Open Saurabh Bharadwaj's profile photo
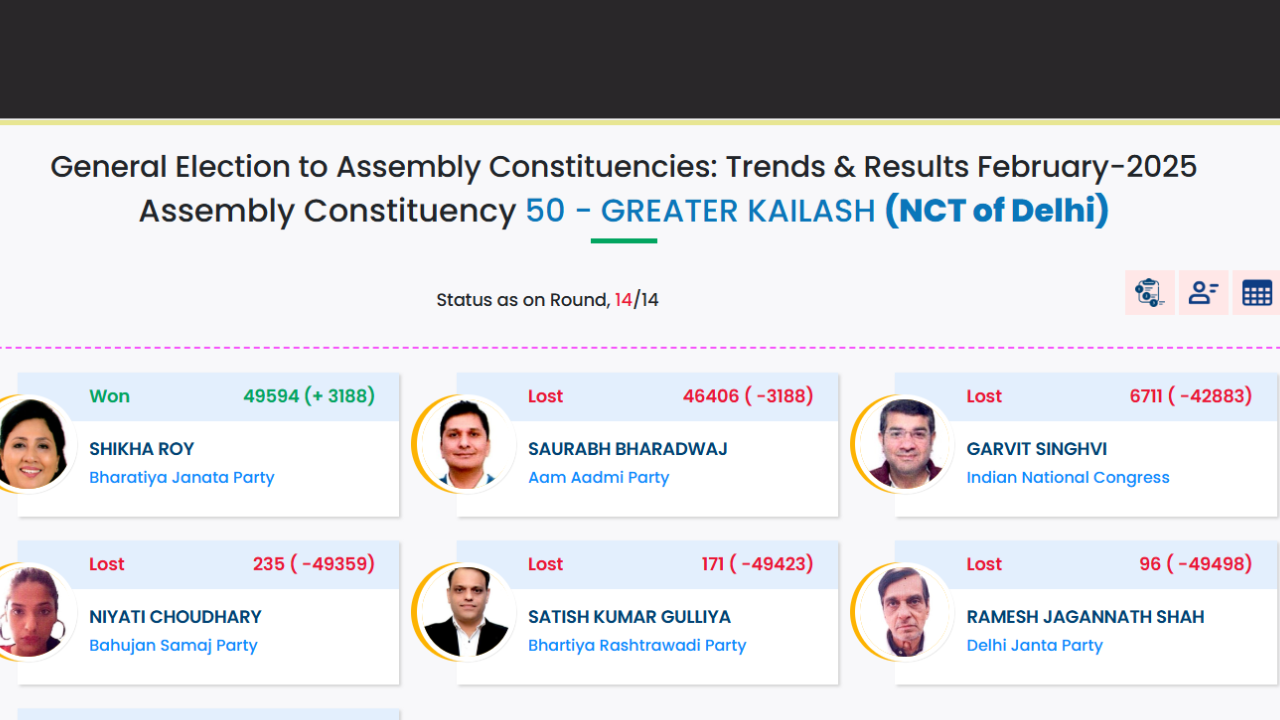Image resolution: width=1280 pixels, height=720 pixels. click(x=467, y=445)
